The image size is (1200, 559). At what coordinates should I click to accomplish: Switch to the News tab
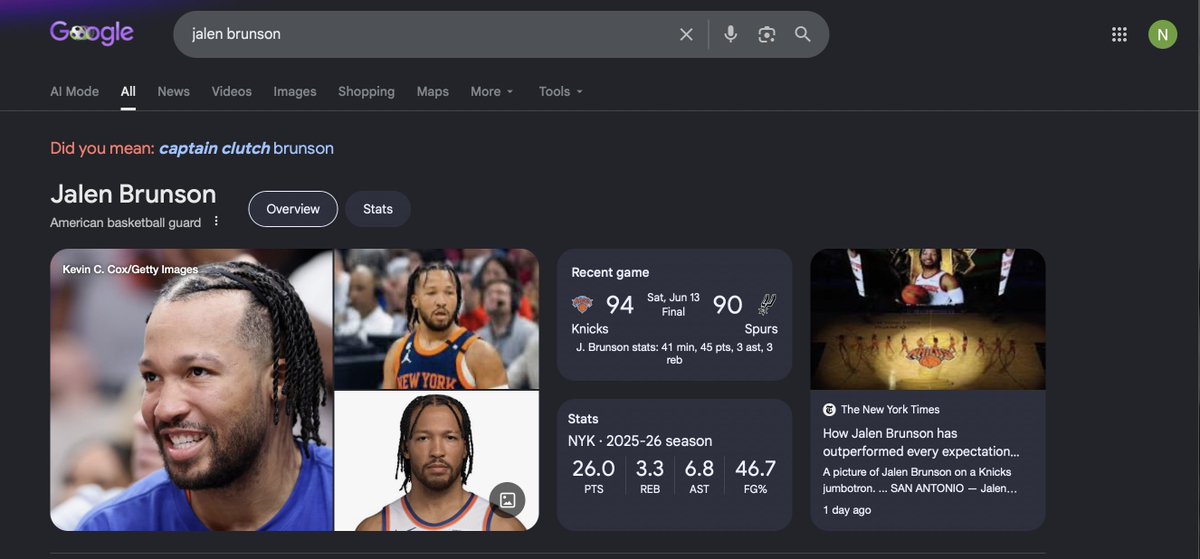(173, 91)
